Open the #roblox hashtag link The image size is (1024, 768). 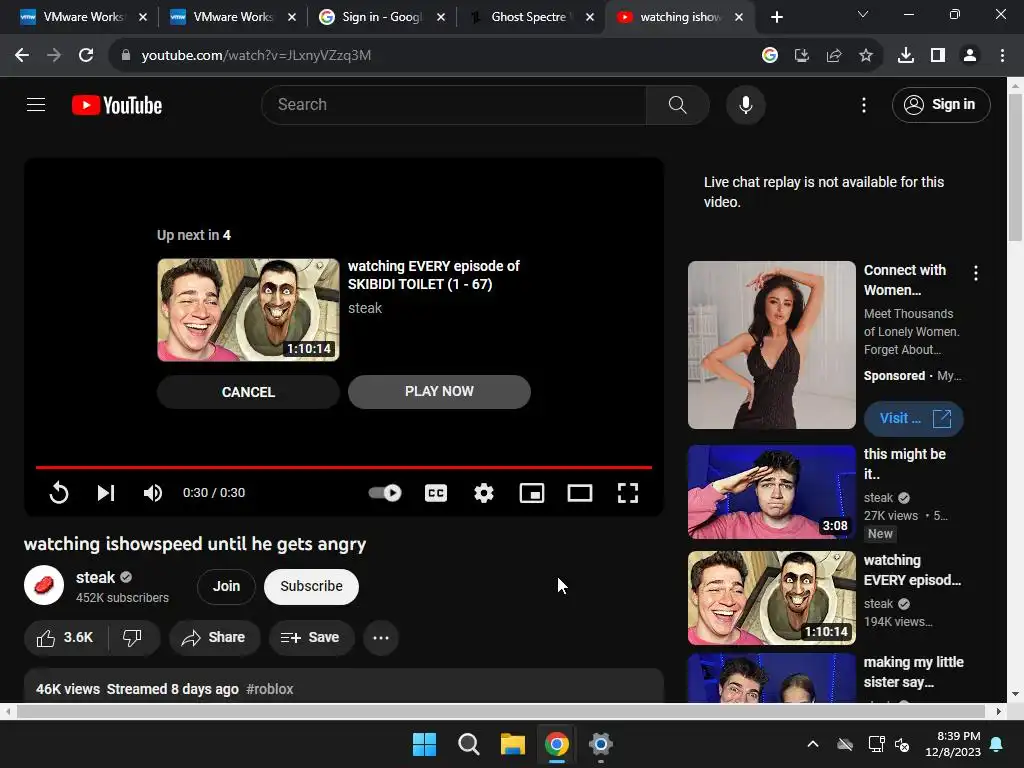coord(270,689)
